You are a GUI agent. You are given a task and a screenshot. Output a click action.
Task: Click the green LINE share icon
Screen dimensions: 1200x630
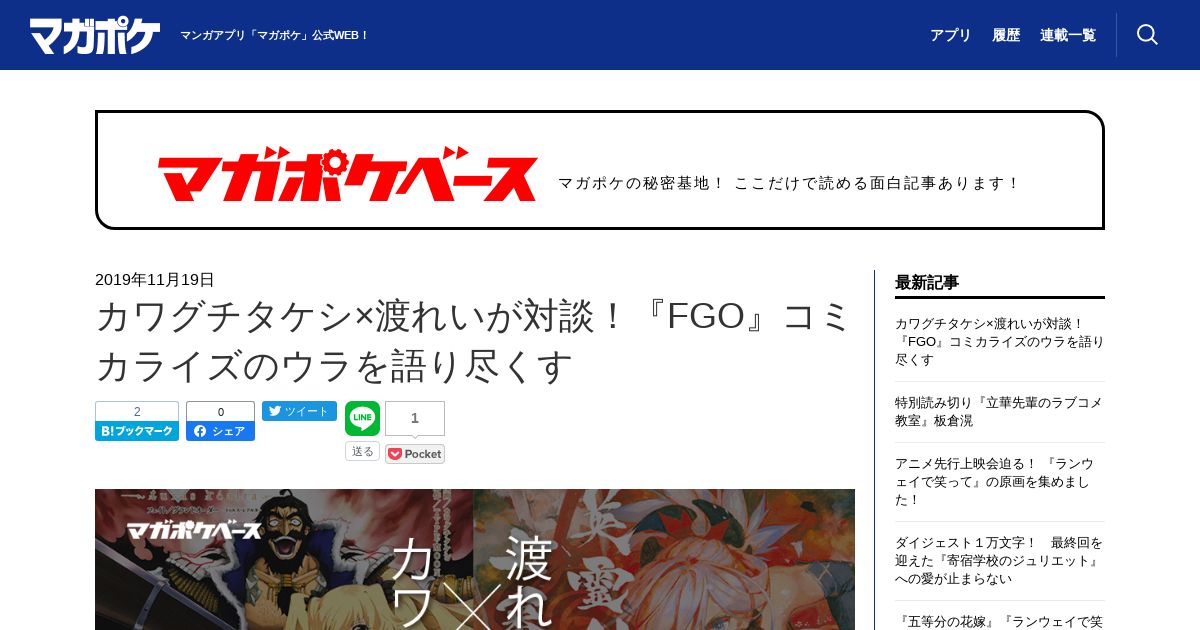point(362,418)
